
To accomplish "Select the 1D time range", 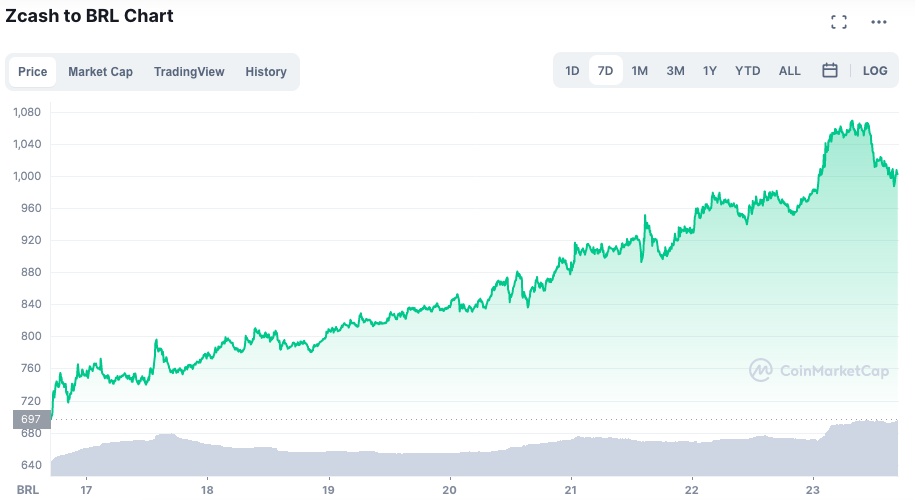I will [x=572, y=71].
